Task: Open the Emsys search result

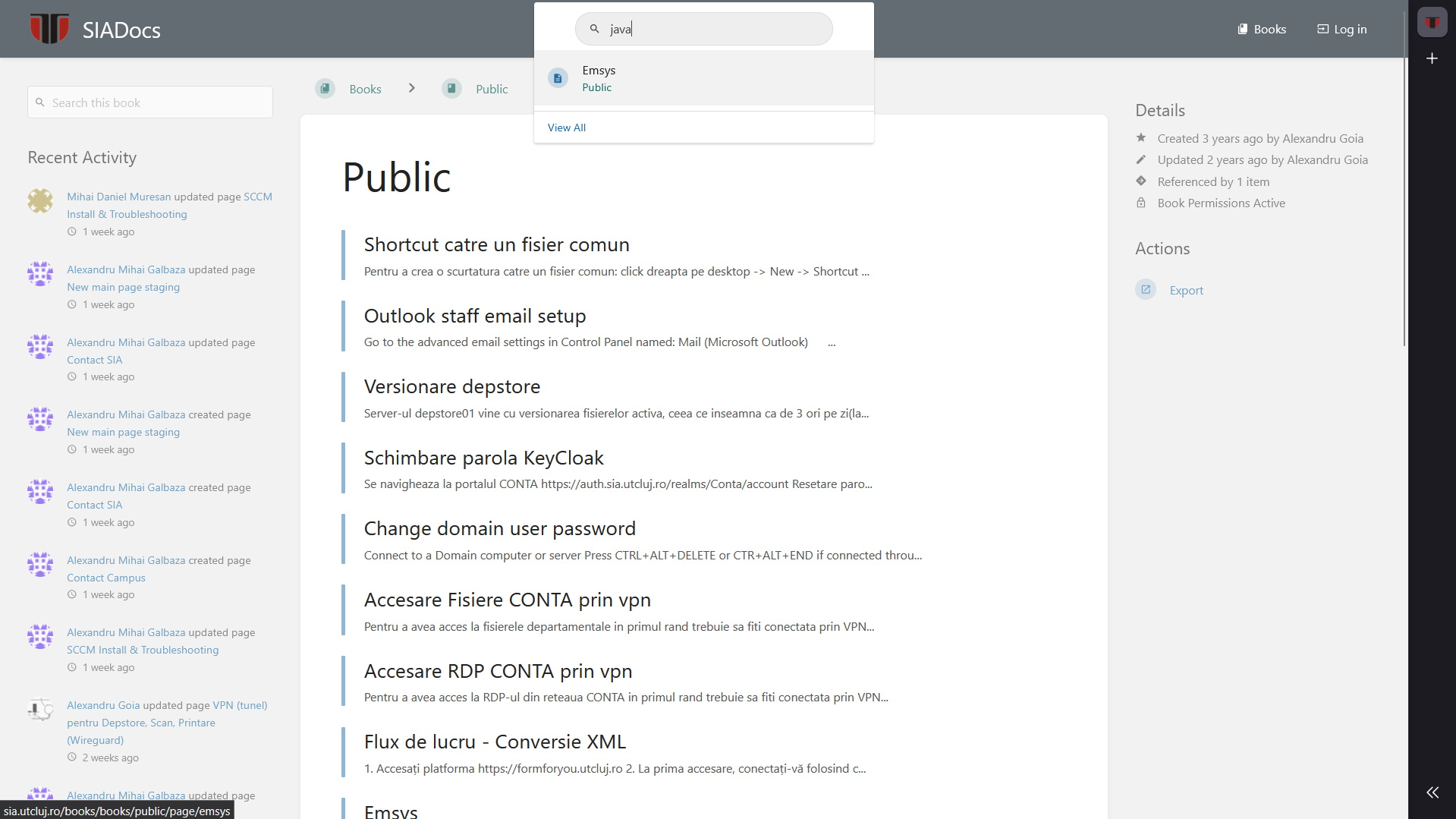Action: point(703,78)
